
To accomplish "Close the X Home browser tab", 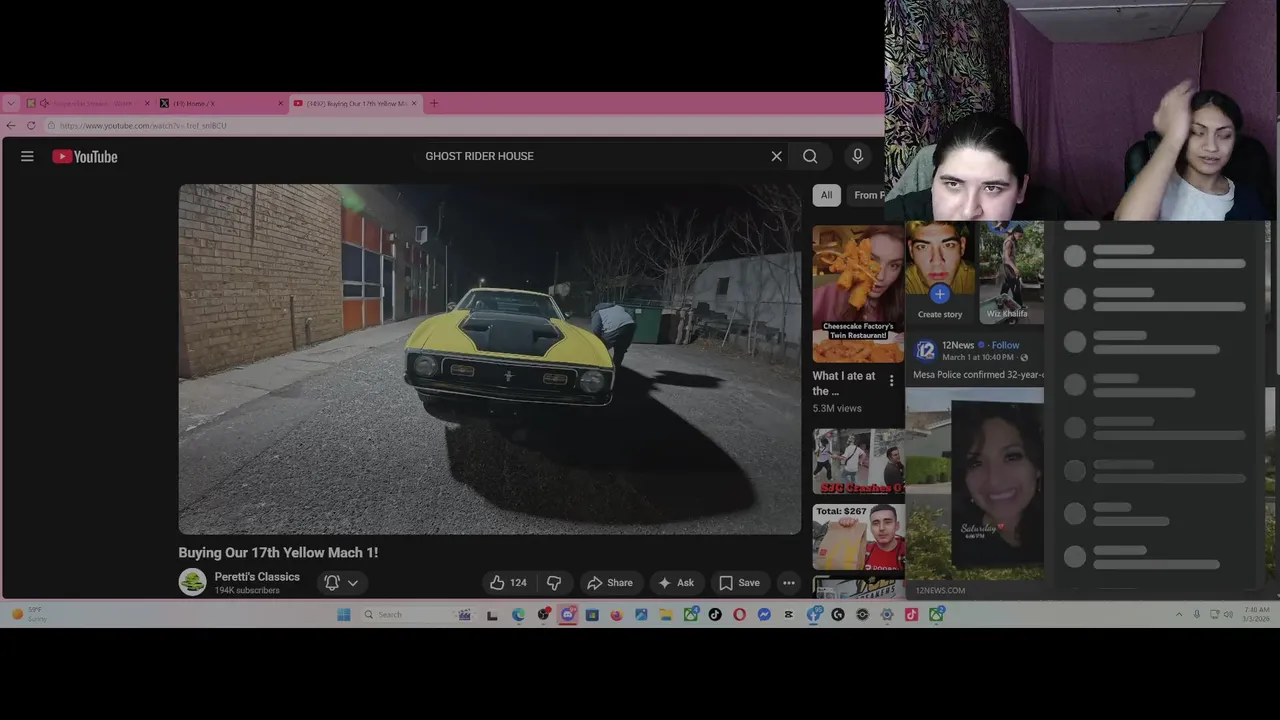I will point(281,103).
